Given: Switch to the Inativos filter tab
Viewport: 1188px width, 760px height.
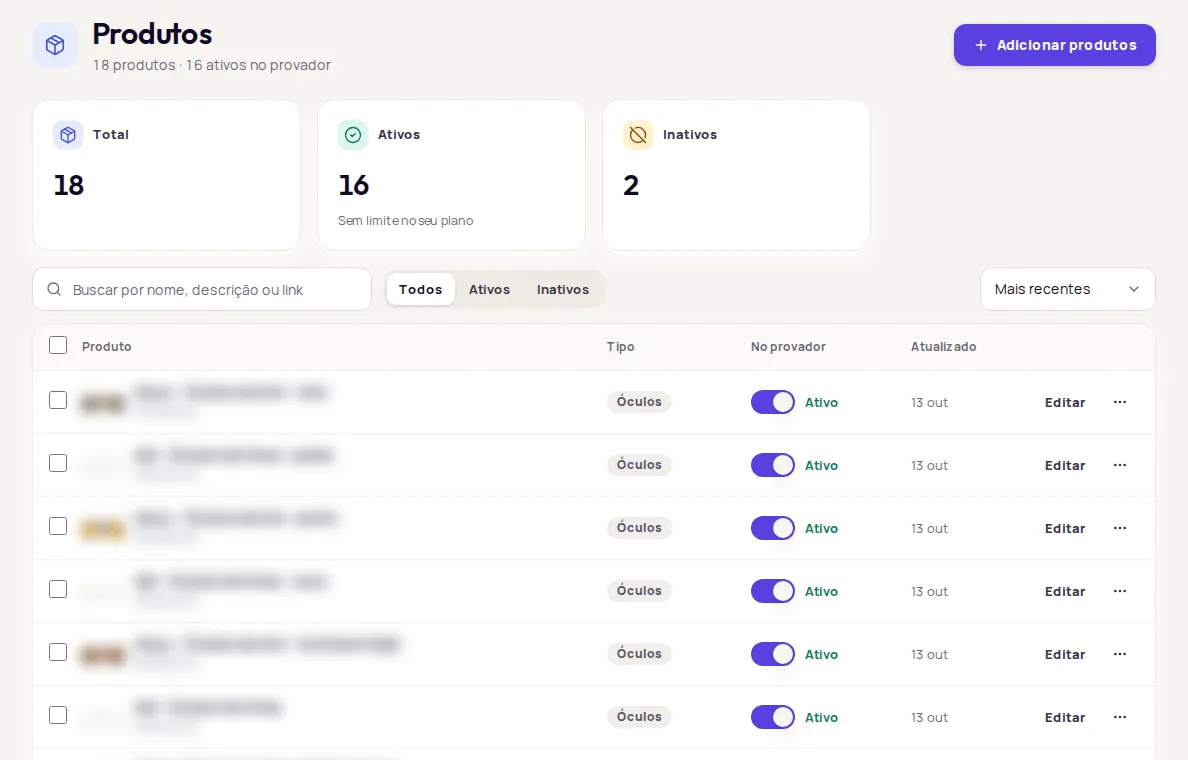Looking at the screenshot, I should pyautogui.click(x=563, y=289).
